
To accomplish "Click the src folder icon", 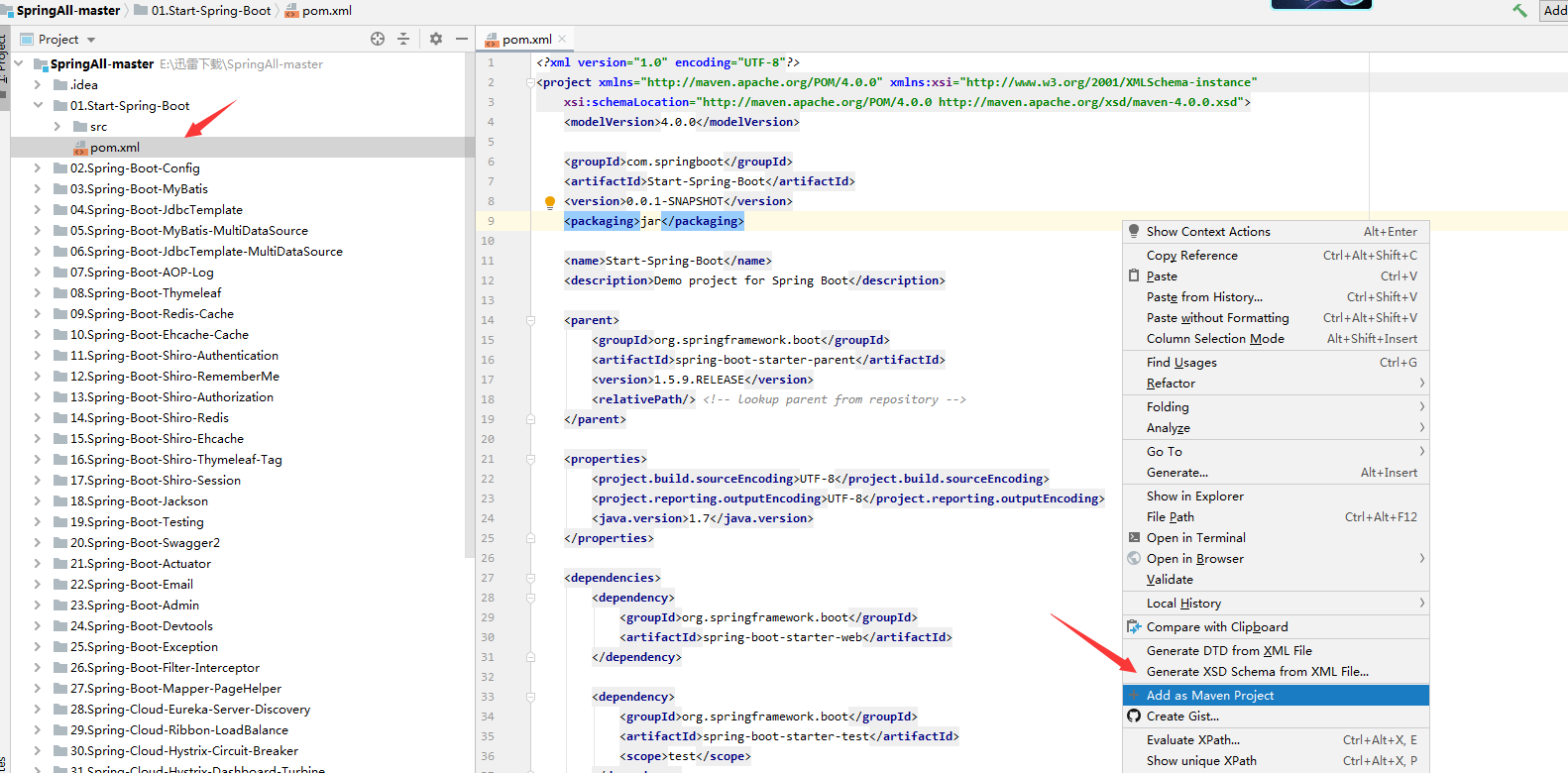I will pyautogui.click(x=80, y=126).
